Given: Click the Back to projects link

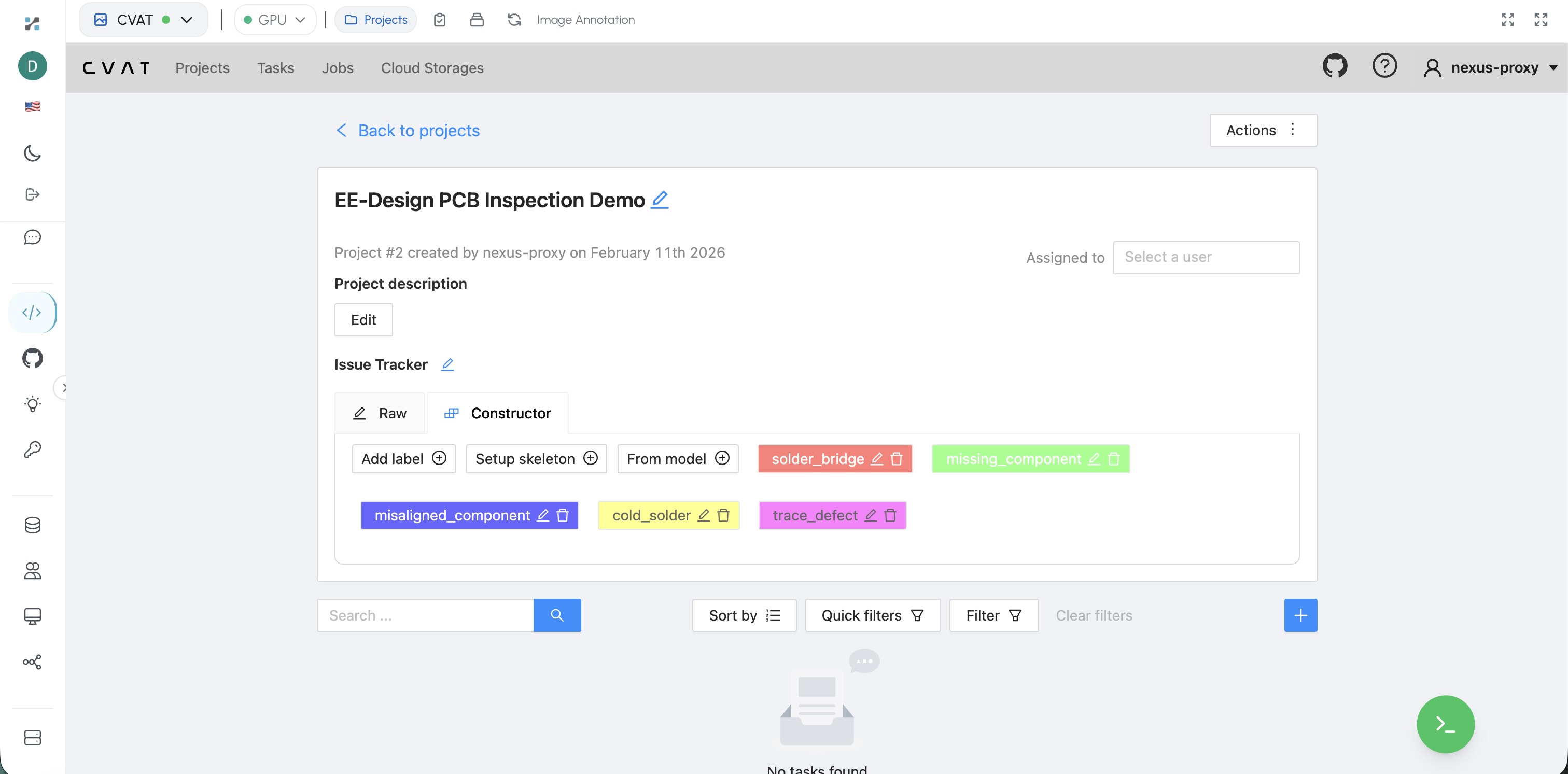Looking at the screenshot, I should [408, 130].
